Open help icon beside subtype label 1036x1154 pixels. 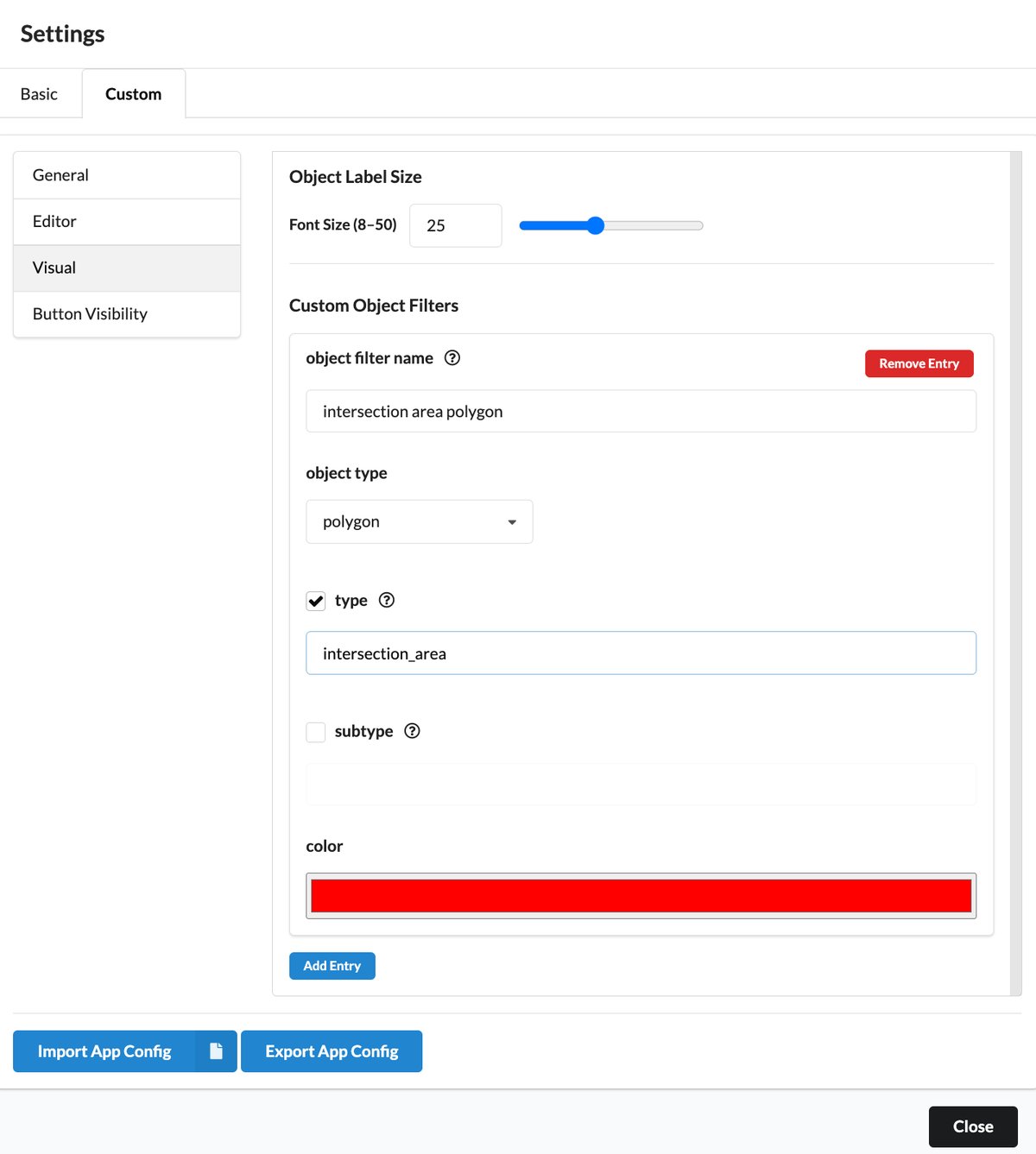pyautogui.click(x=413, y=731)
